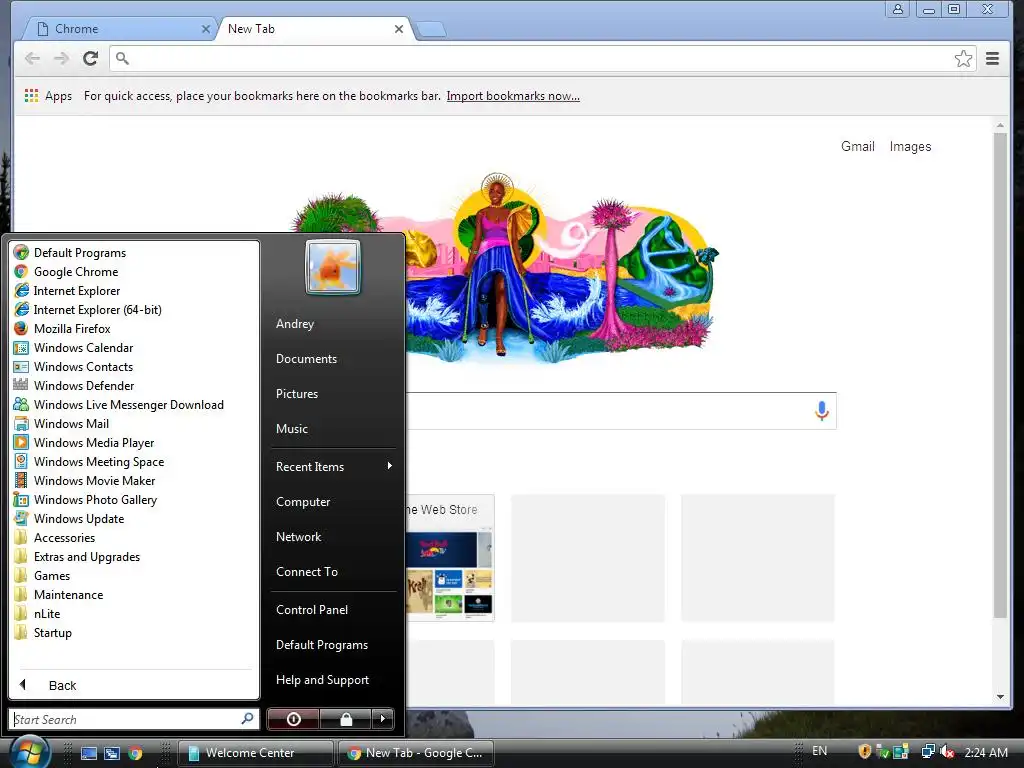This screenshot has height=768, width=1024.
Task: Click Show Desktop quick launch icon
Action: (x=89, y=753)
